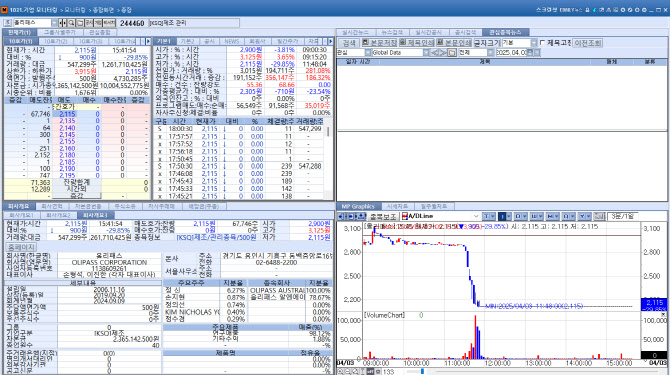Click the 이전조회 button
This screenshot has width=670, height=375.
[x=588, y=43]
